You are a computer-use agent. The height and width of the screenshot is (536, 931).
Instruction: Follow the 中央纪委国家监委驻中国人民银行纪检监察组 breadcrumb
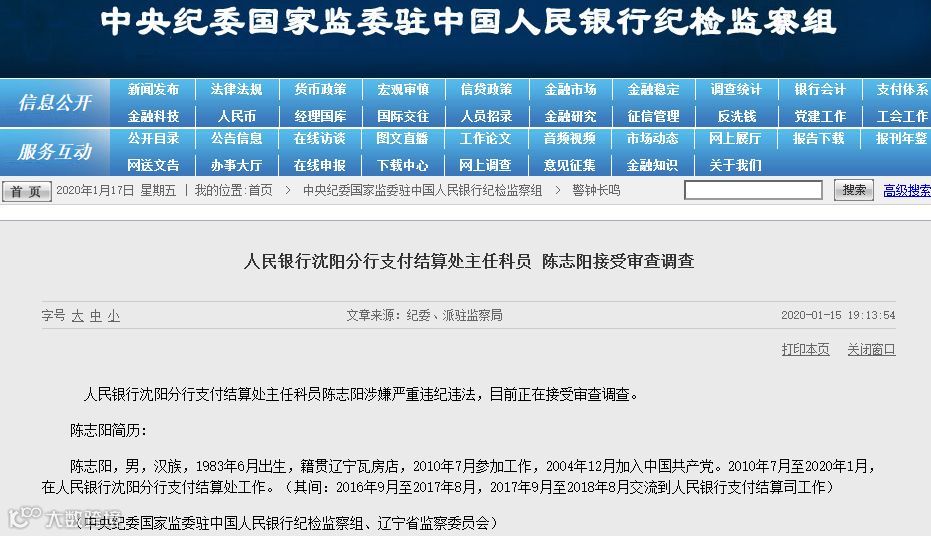click(422, 191)
